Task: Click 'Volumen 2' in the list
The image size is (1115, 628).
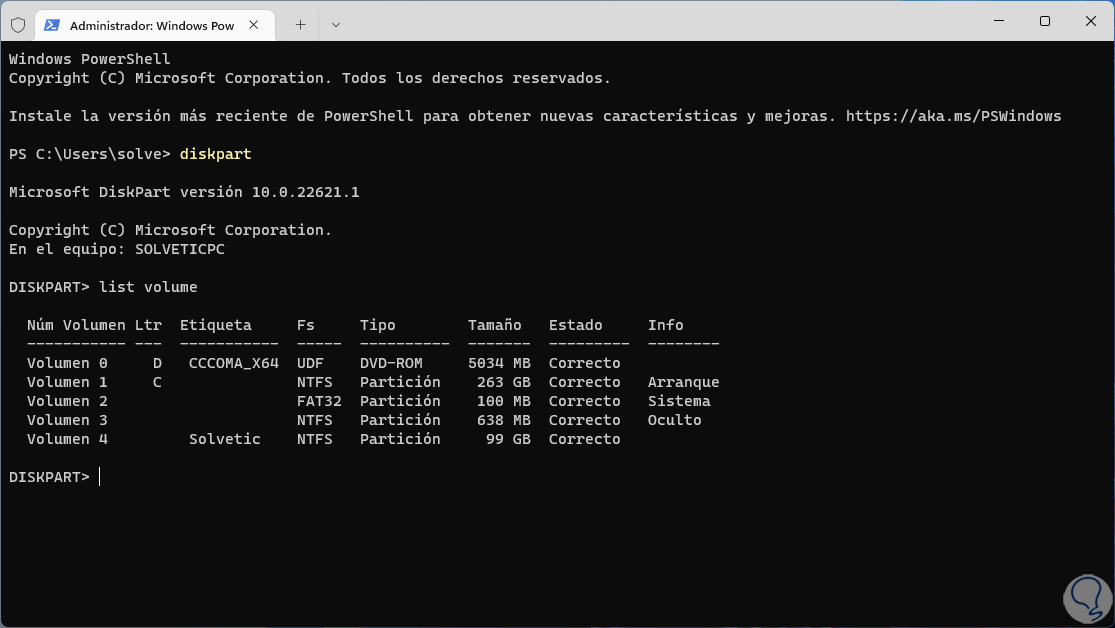Action: pos(68,401)
